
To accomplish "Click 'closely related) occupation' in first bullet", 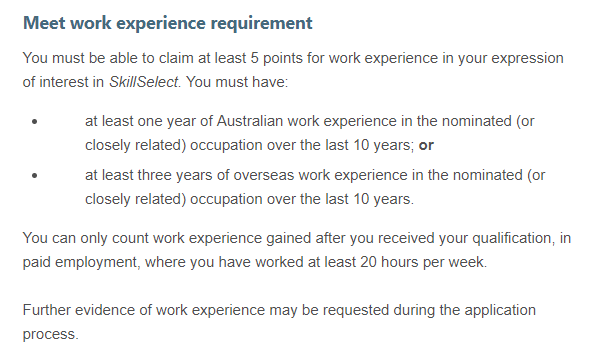I will pyautogui.click(x=174, y=145).
